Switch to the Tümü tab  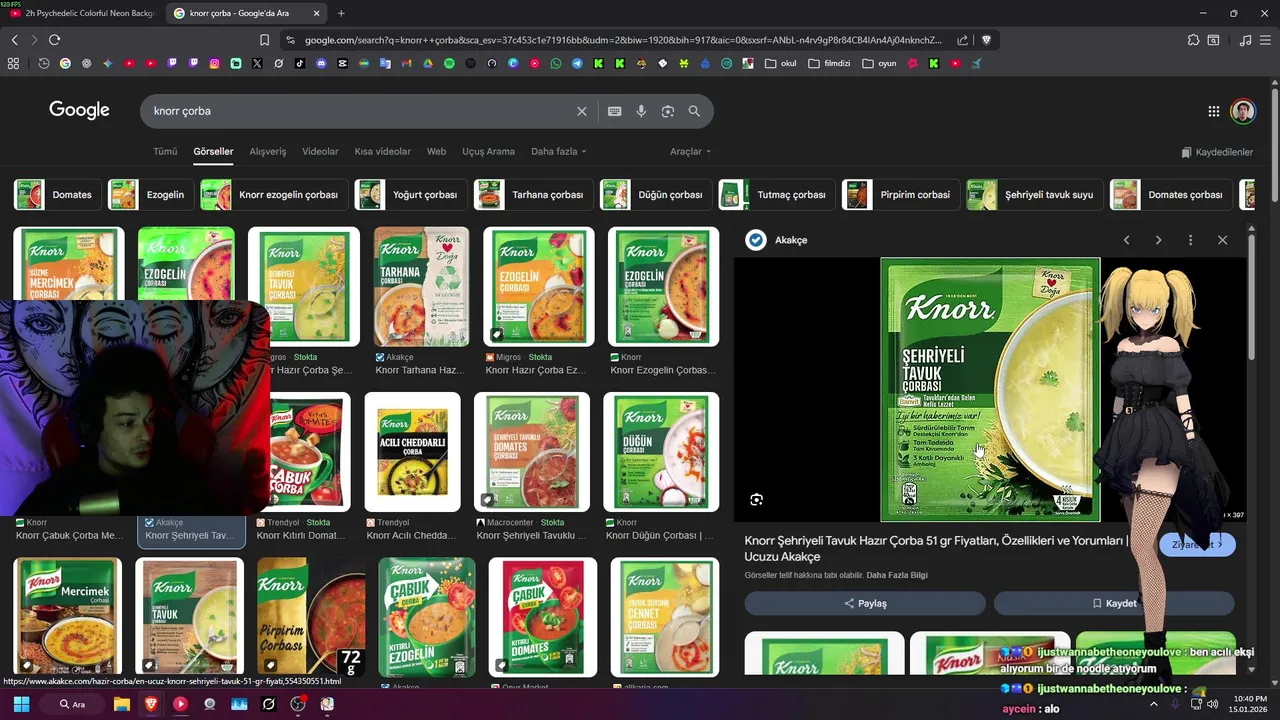point(165,152)
